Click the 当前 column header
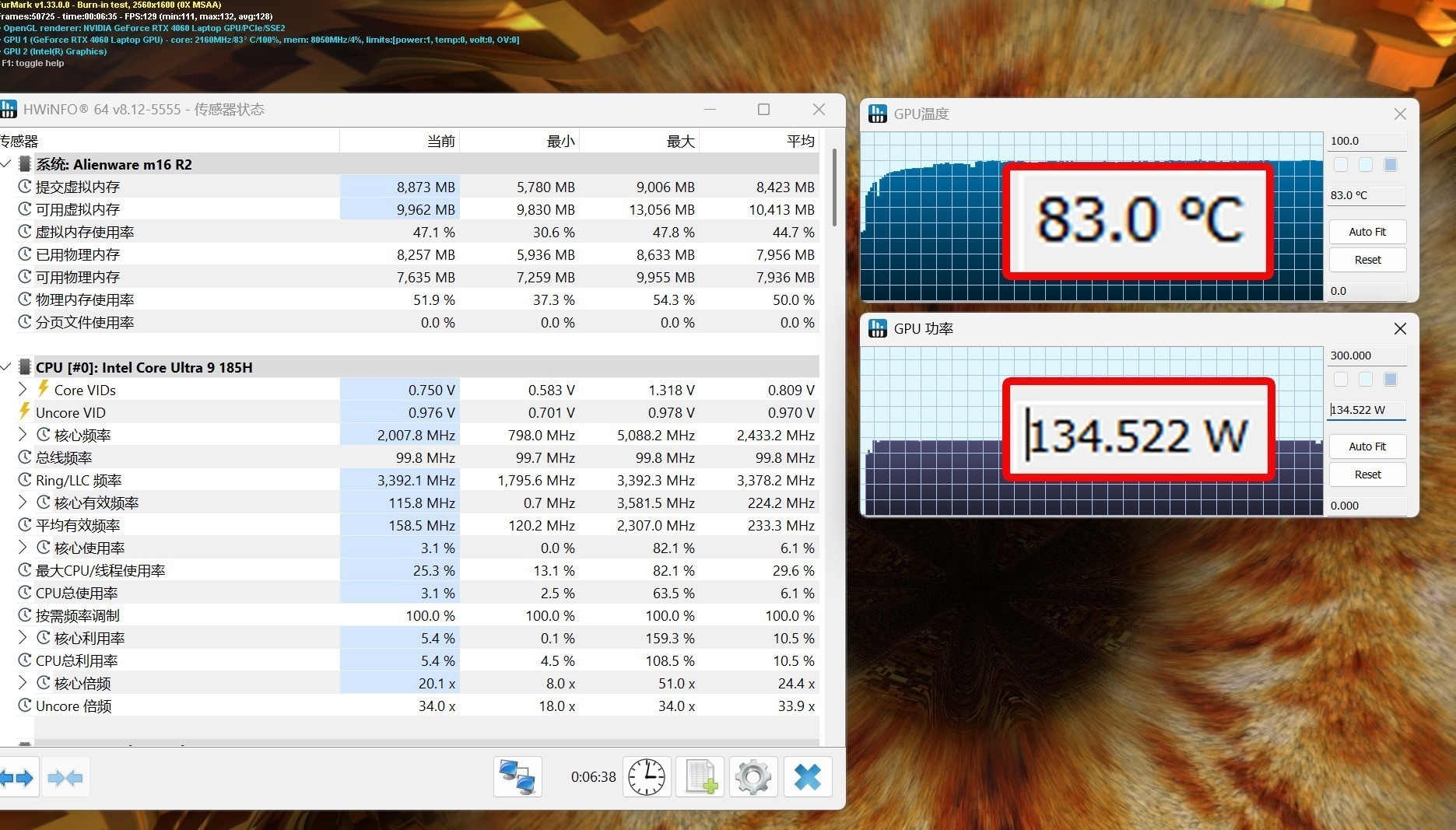Viewport: 1456px width, 830px height. [399, 141]
